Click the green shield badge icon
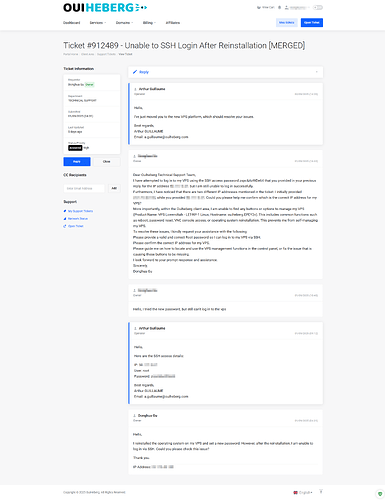Screen dimensions: 385x500 click(x=380, y=494)
